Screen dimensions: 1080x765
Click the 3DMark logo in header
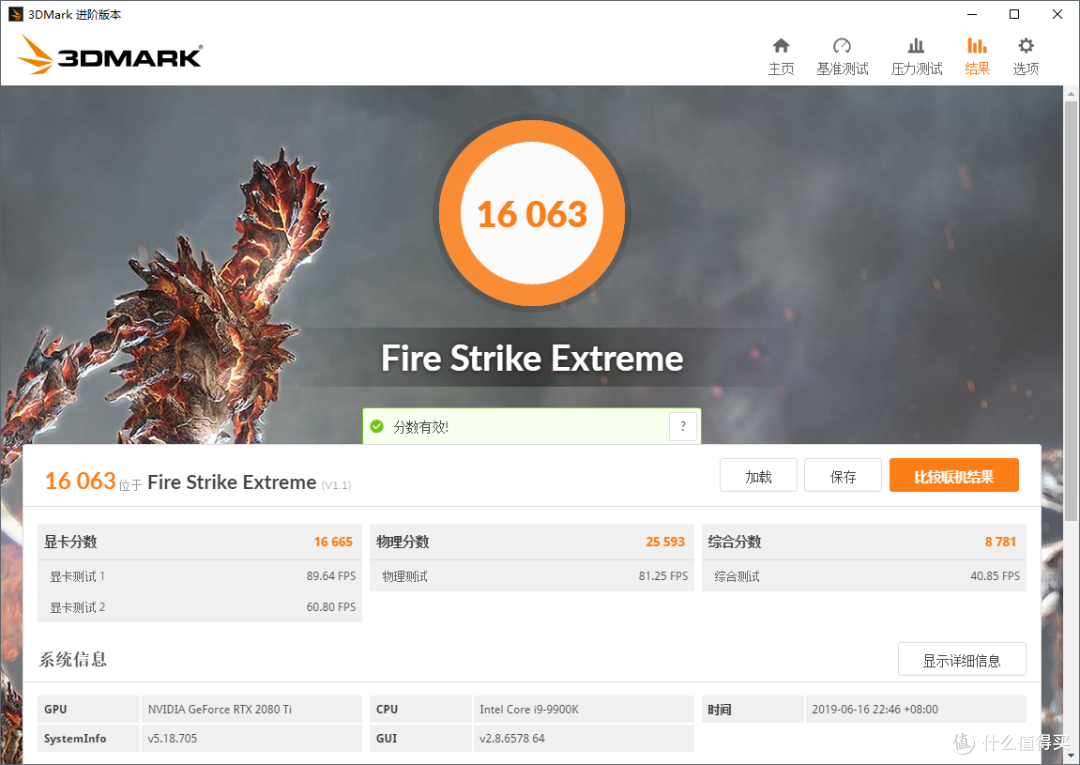(110, 55)
